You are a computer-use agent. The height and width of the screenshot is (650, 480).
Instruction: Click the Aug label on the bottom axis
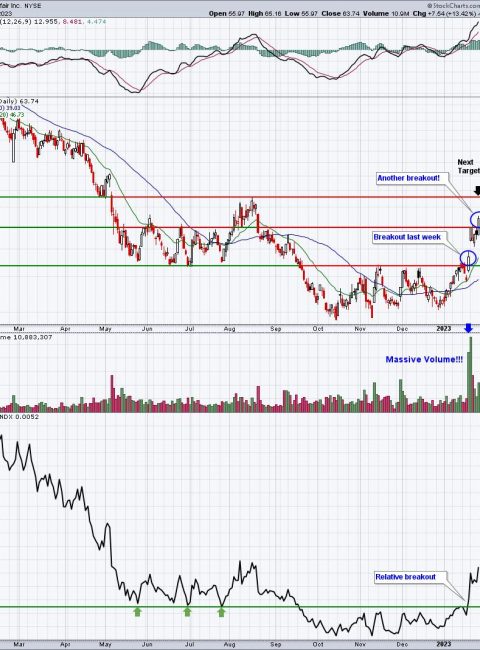click(x=229, y=645)
